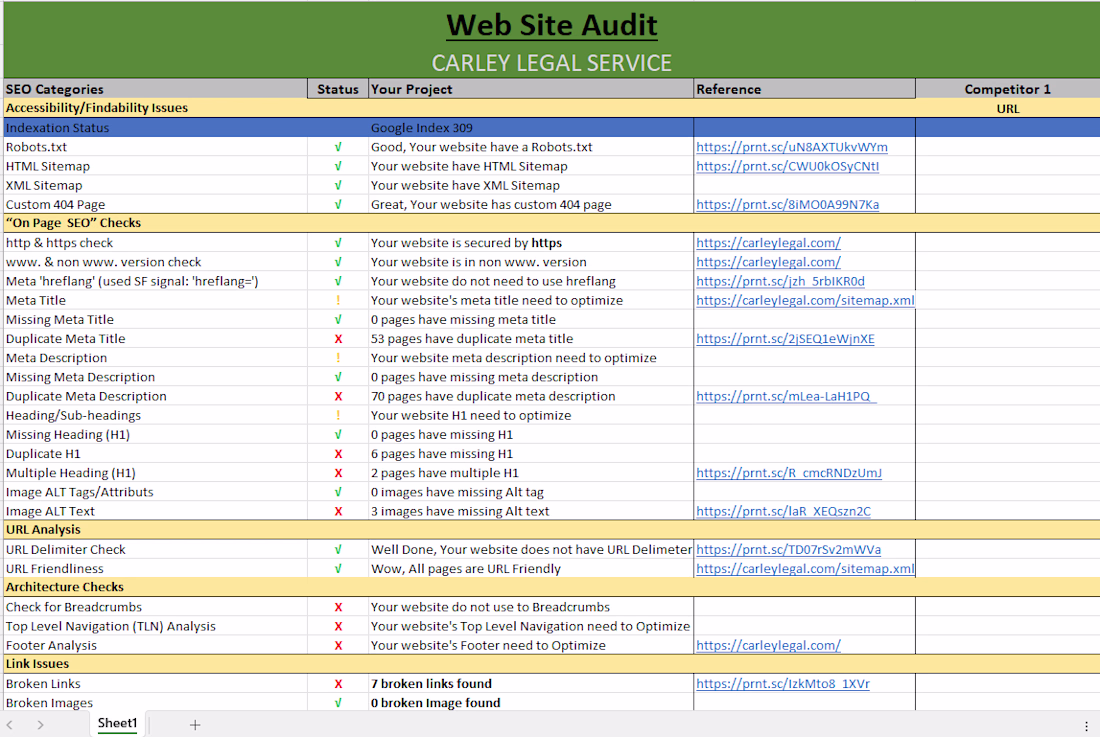Select '70 pages have duplicate meta description'
The height and width of the screenshot is (737, 1100).
[530, 396]
